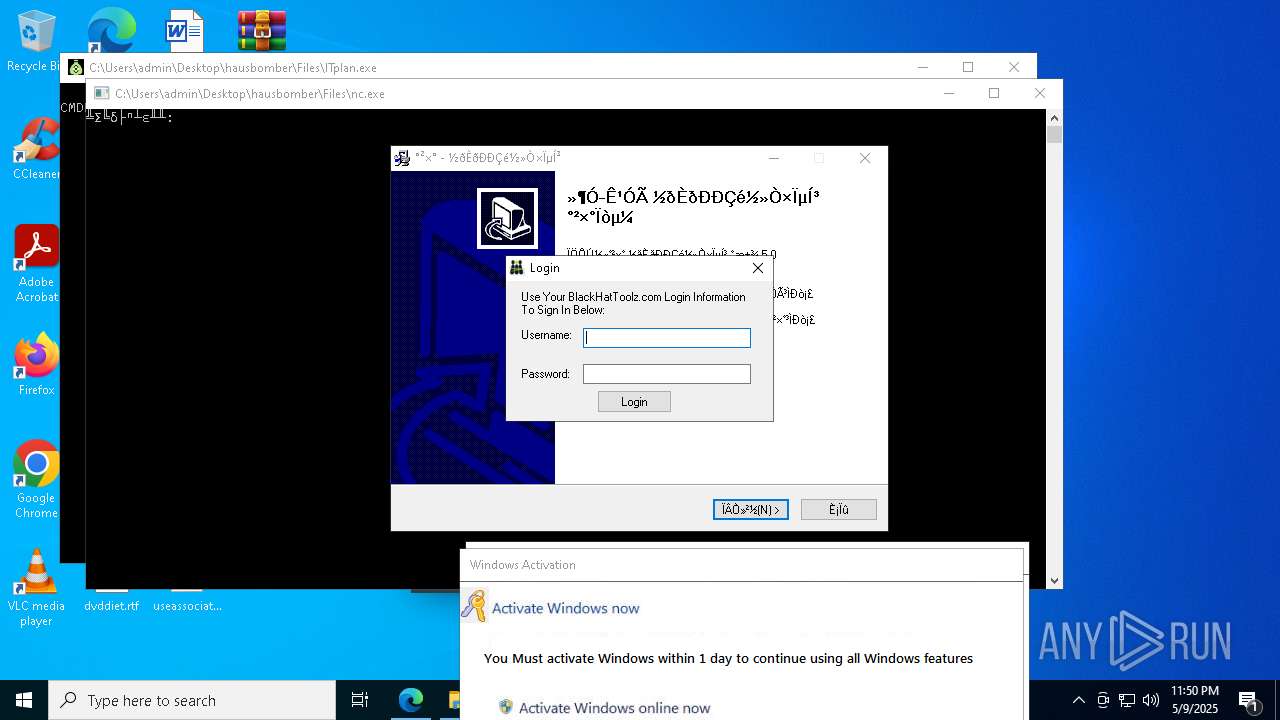Open the clock showing 11:50 PM
Screen dimensions: 1280x720
(1195, 700)
